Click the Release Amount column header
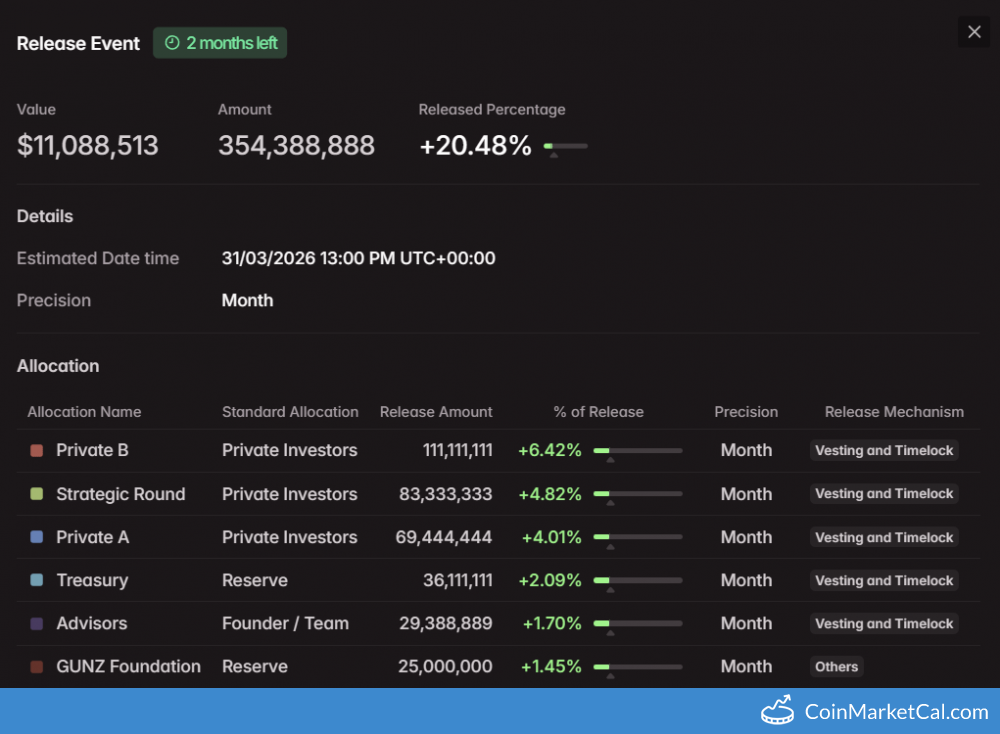 [x=436, y=412]
